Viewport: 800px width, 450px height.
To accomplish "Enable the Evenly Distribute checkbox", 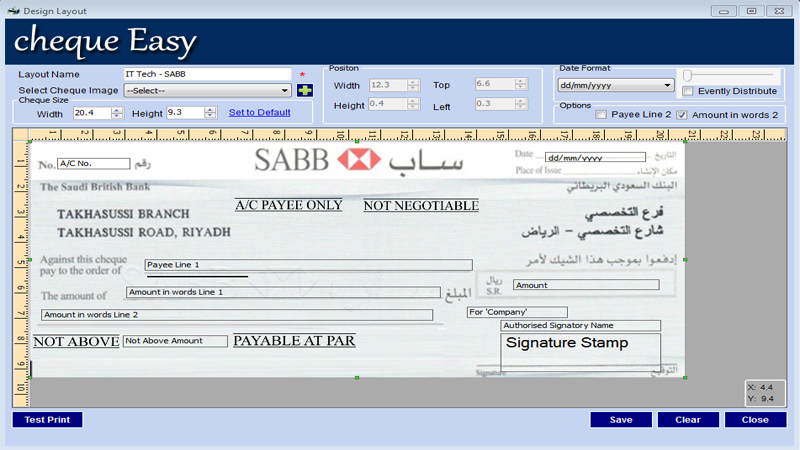I will pyautogui.click(x=688, y=92).
